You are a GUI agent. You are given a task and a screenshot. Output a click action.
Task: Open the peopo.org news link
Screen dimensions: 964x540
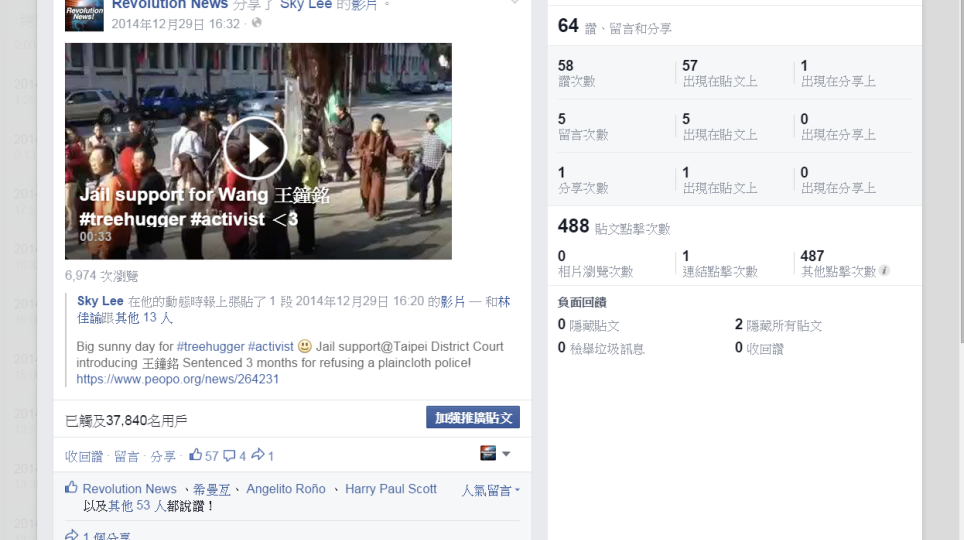pyautogui.click(x=177, y=380)
